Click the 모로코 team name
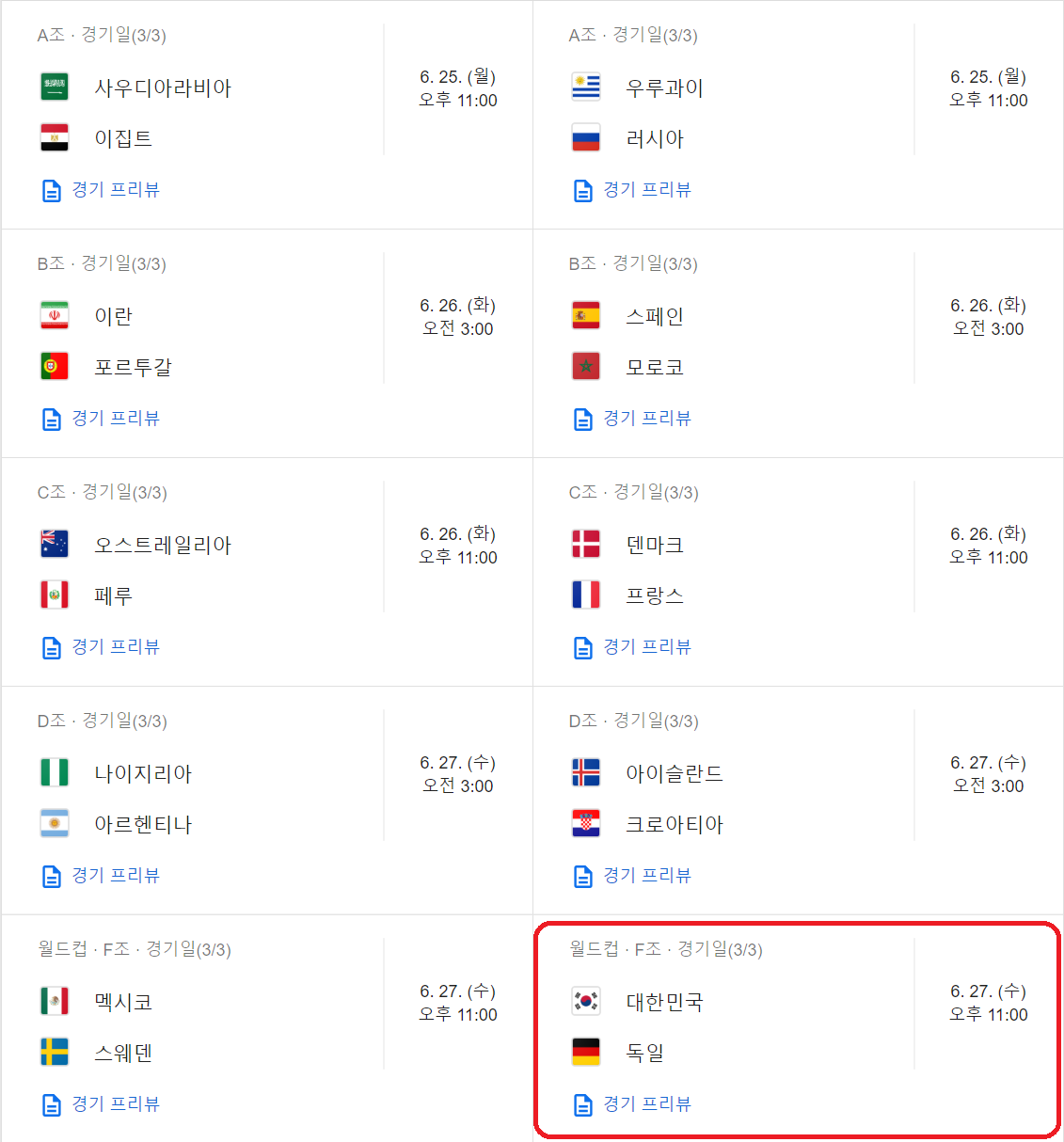This screenshot has width=1064, height=1142. pyautogui.click(x=655, y=367)
